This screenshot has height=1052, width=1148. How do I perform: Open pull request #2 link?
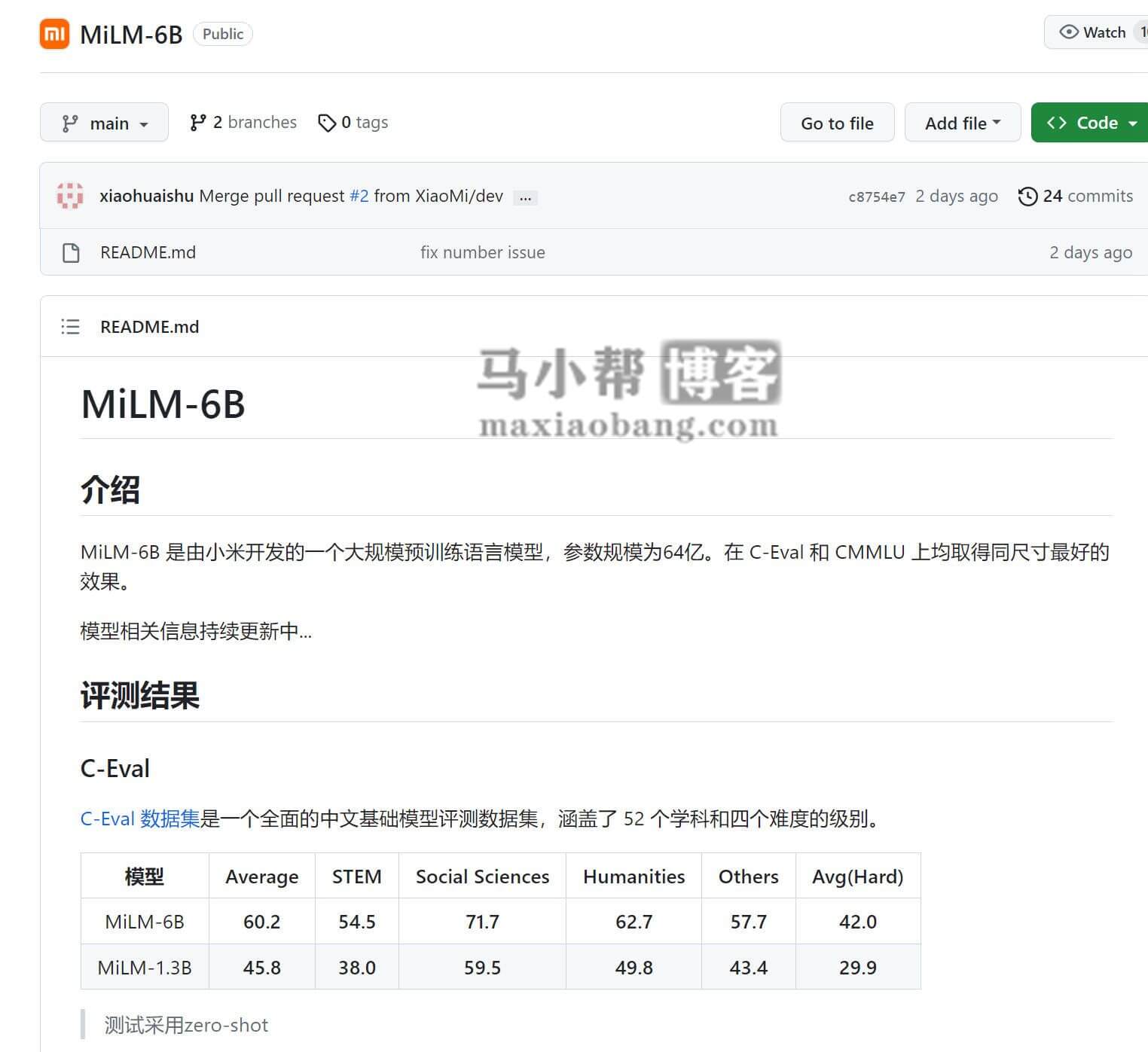click(x=359, y=196)
